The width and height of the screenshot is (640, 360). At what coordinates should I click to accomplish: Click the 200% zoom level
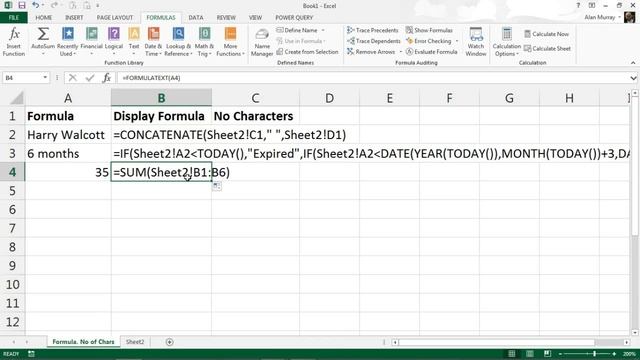(629, 354)
